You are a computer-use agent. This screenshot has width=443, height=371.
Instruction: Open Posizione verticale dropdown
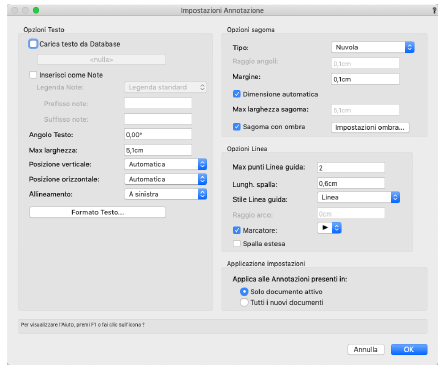(166, 164)
